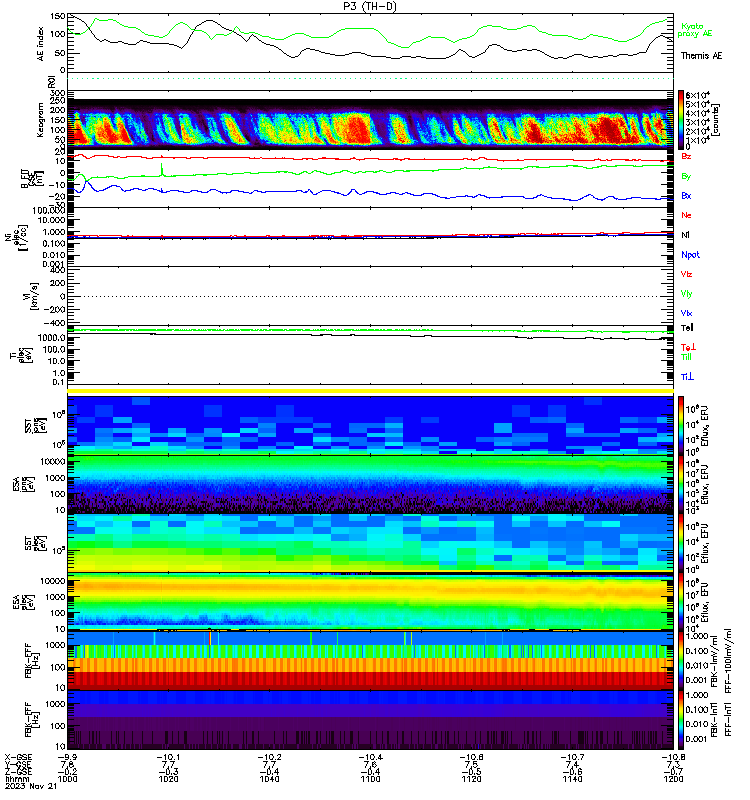Click the top SST Eflux color bar

pyautogui.click(x=681, y=423)
